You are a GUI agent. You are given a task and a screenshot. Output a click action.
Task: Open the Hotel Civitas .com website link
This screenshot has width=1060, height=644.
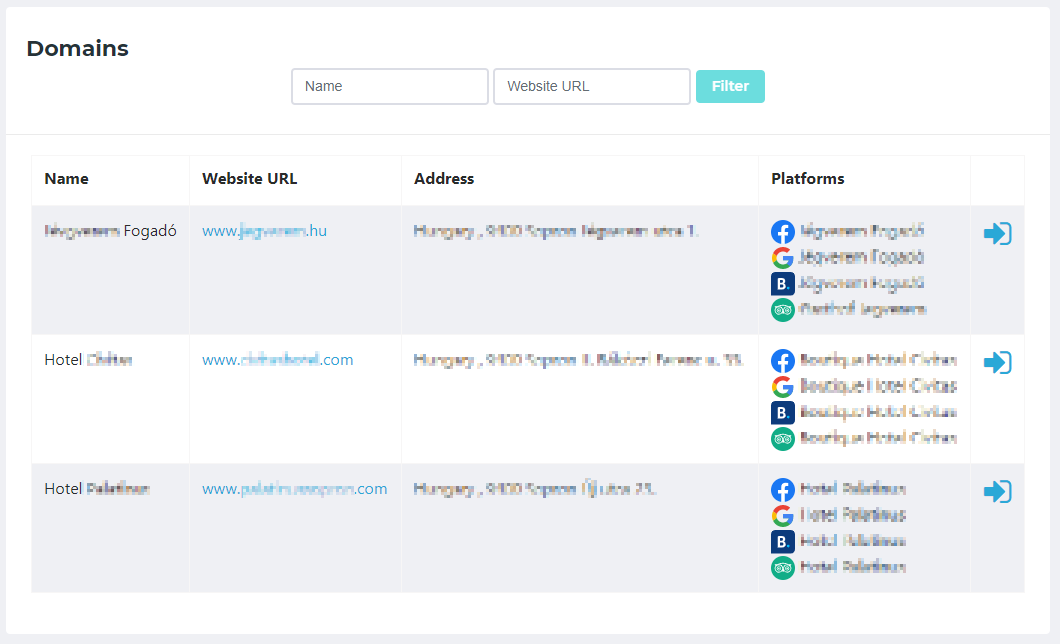[277, 360]
